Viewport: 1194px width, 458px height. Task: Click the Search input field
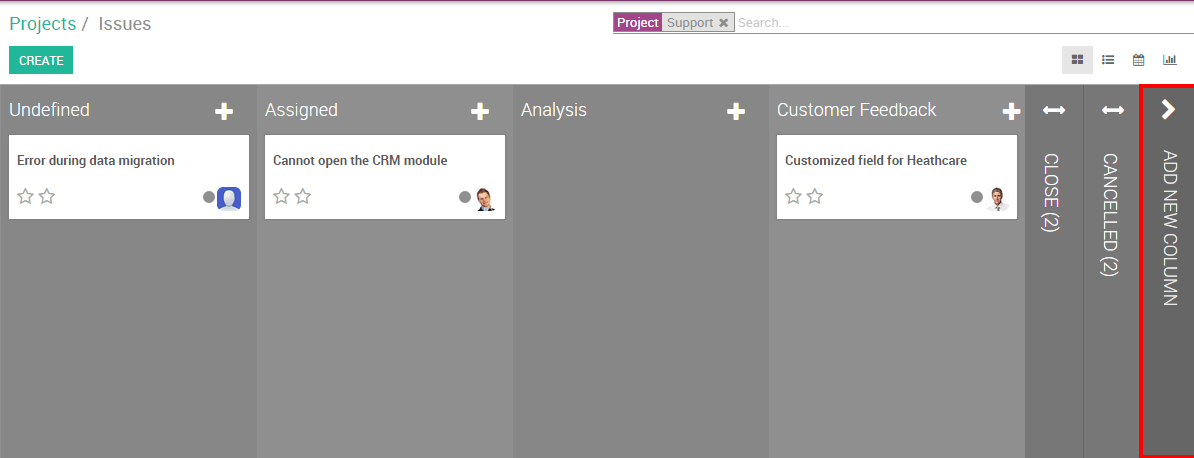[950, 23]
